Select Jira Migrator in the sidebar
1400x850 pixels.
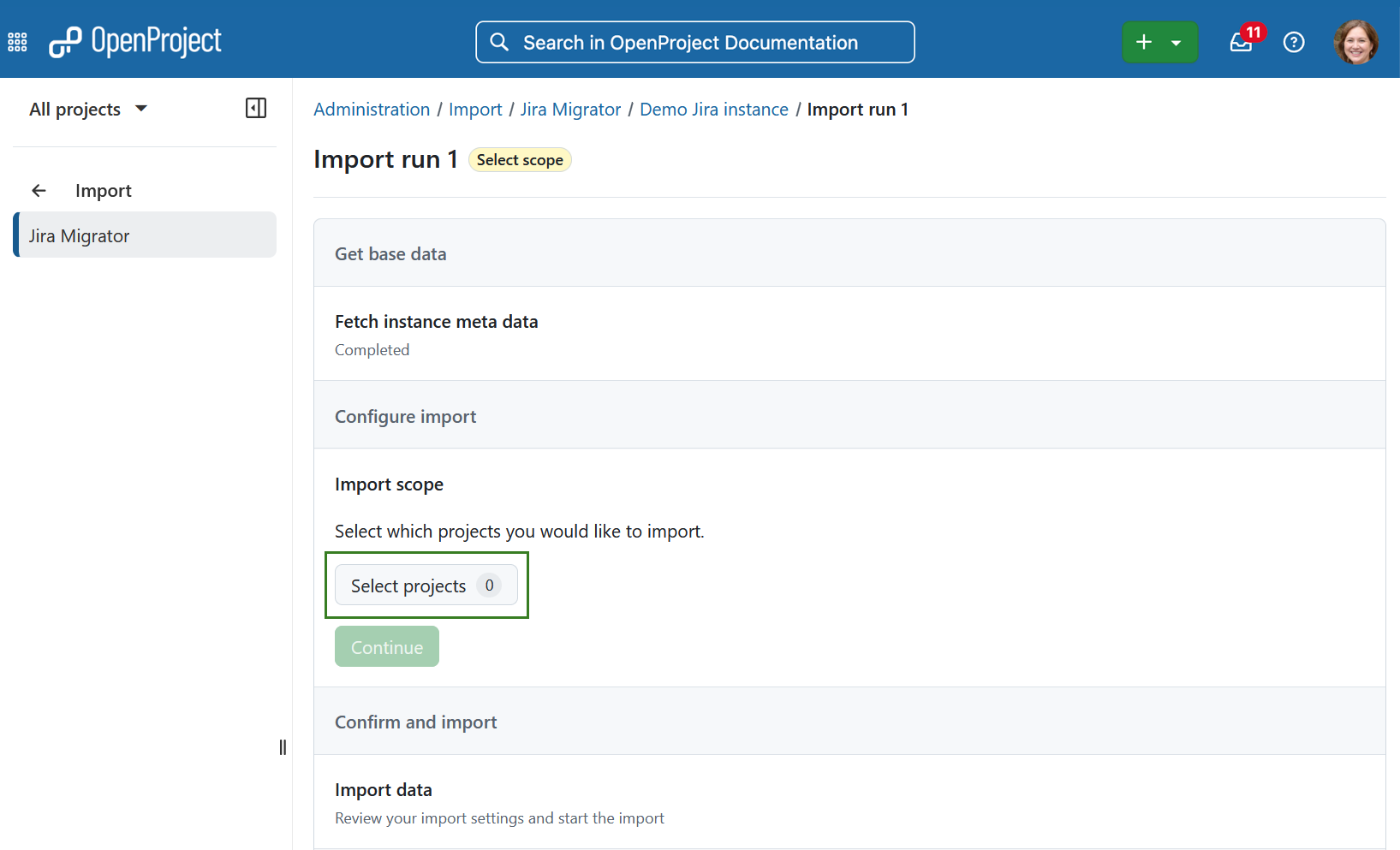coord(145,235)
